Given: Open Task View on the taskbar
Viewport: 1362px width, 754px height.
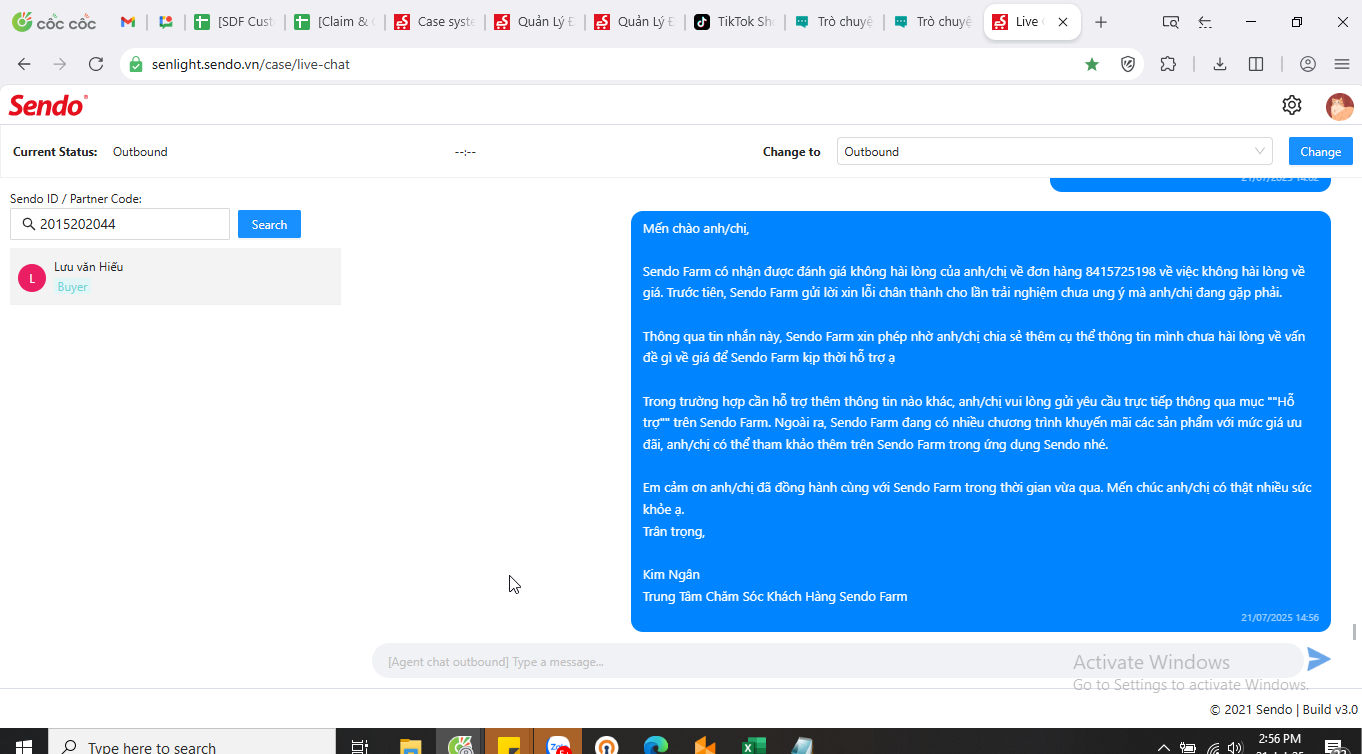Looking at the screenshot, I should point(360,745).
